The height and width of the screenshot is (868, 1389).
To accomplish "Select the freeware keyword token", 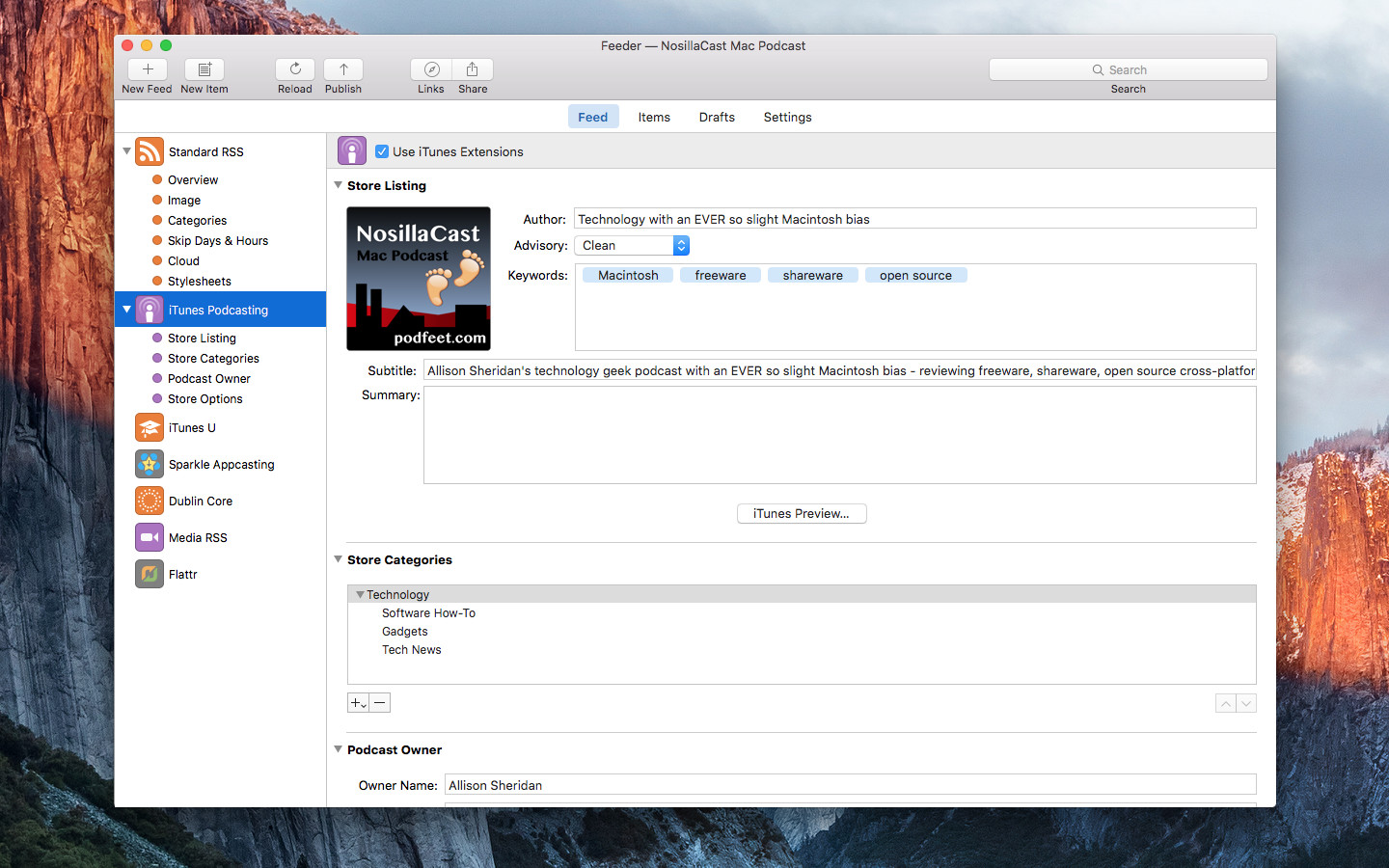I will [721, 275].
